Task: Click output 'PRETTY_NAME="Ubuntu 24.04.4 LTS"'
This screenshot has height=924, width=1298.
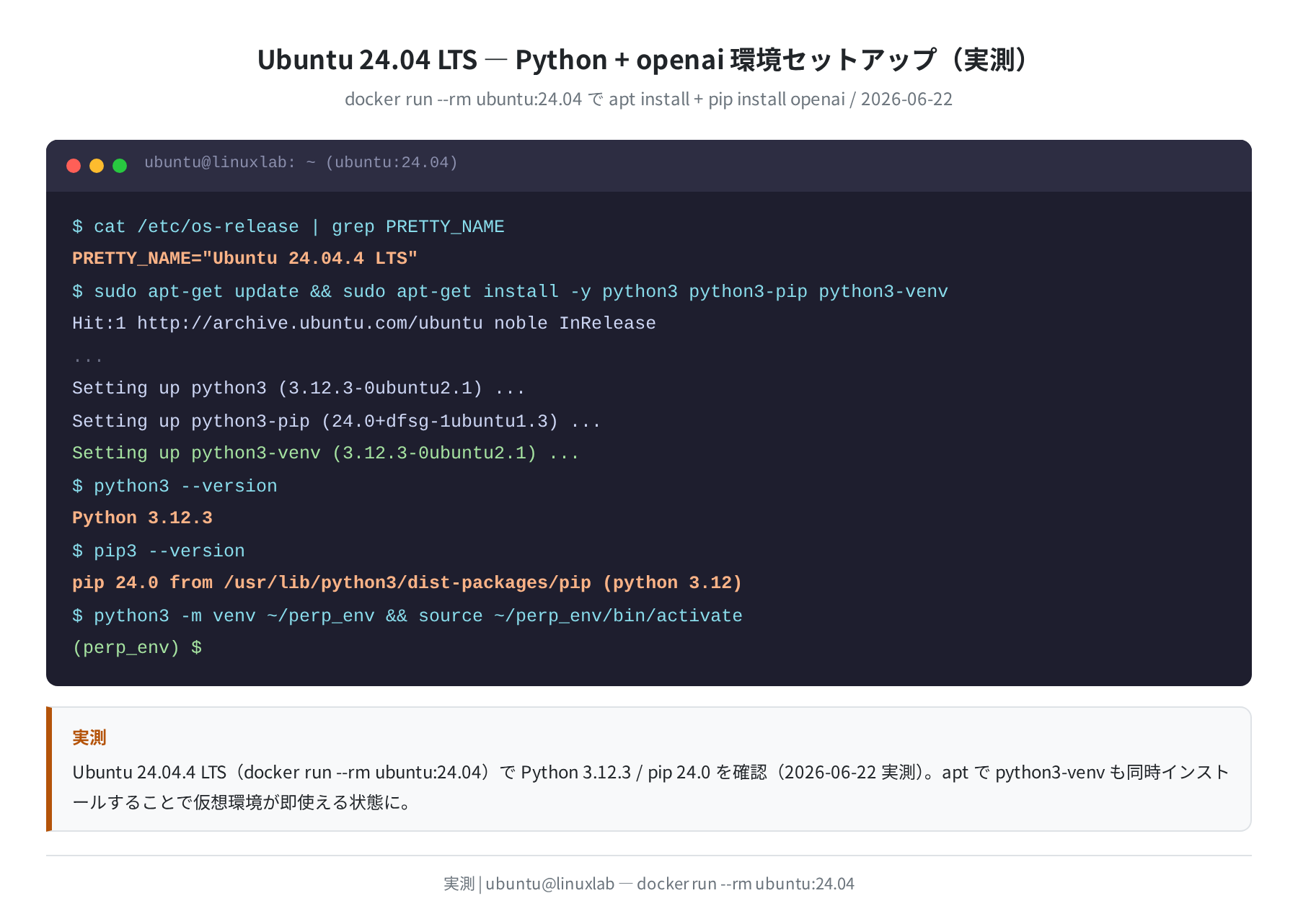Action: [245, 259]
